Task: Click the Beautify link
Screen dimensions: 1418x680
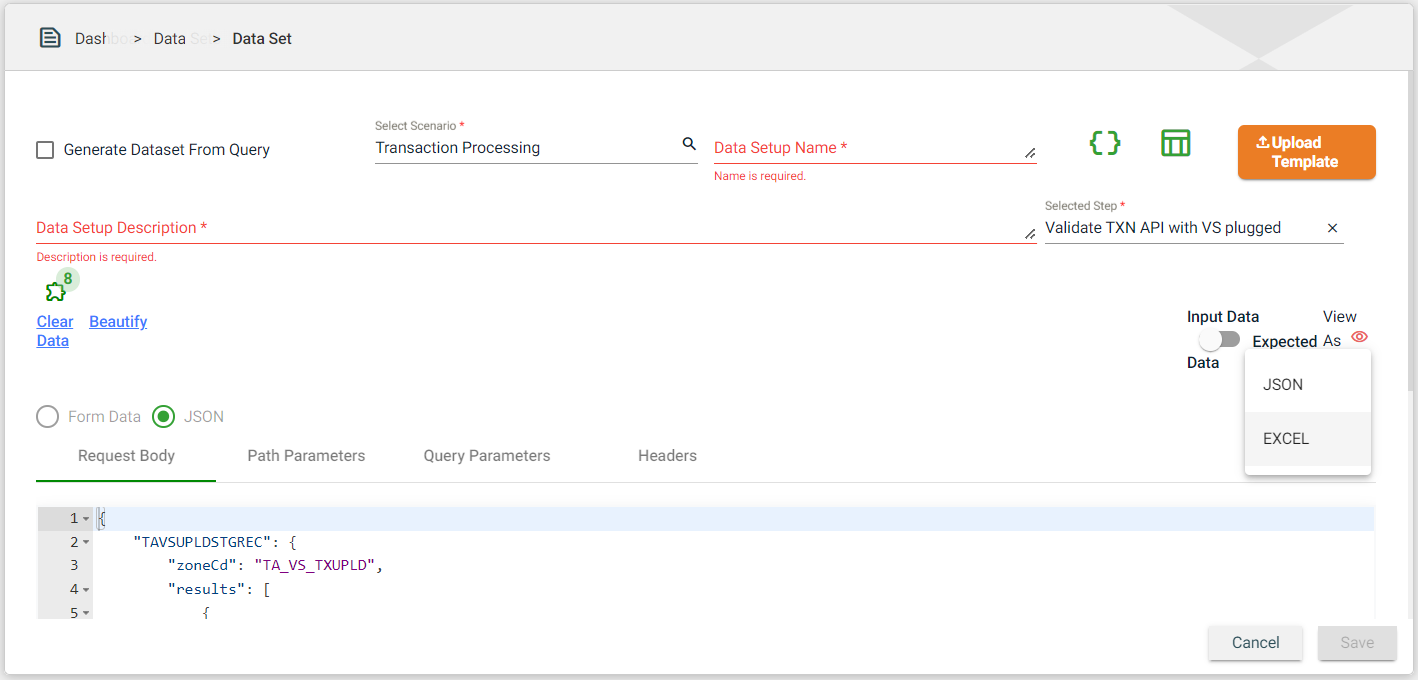Action: [118, 322]
